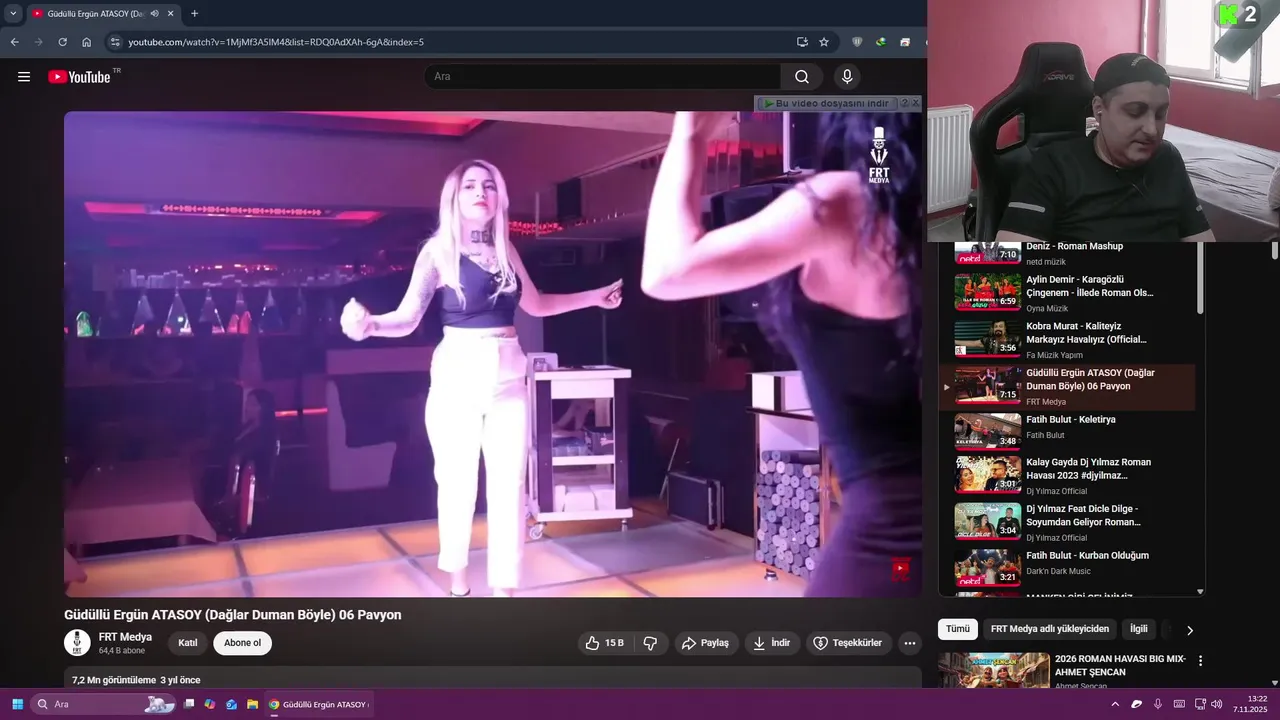Open Kalay Gayda Dj Yılmaz thumbnail
This screenshot has width=1280, height=720.
pos(988,475)
